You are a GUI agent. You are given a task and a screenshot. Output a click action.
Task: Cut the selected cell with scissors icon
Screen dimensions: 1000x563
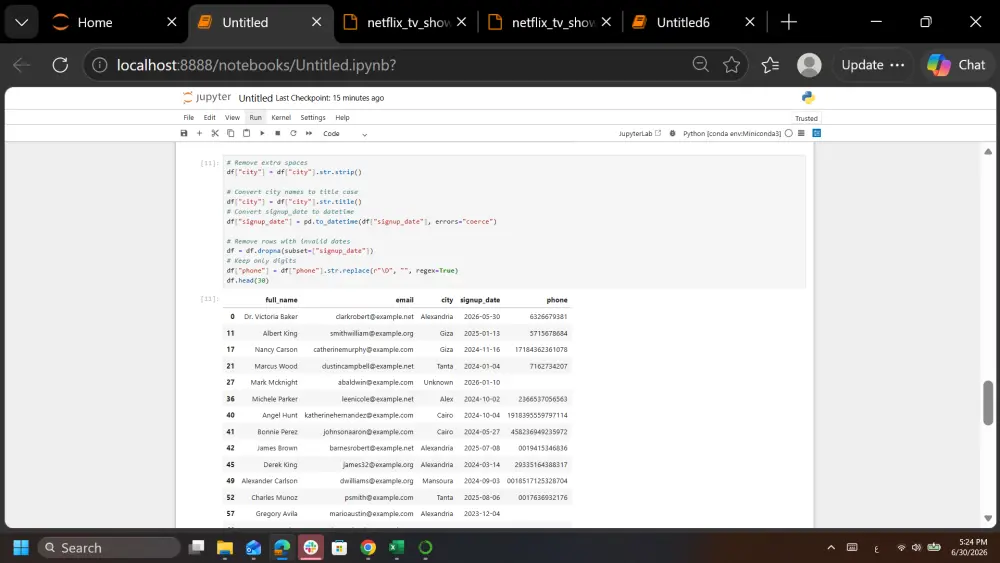coord(215,133)
